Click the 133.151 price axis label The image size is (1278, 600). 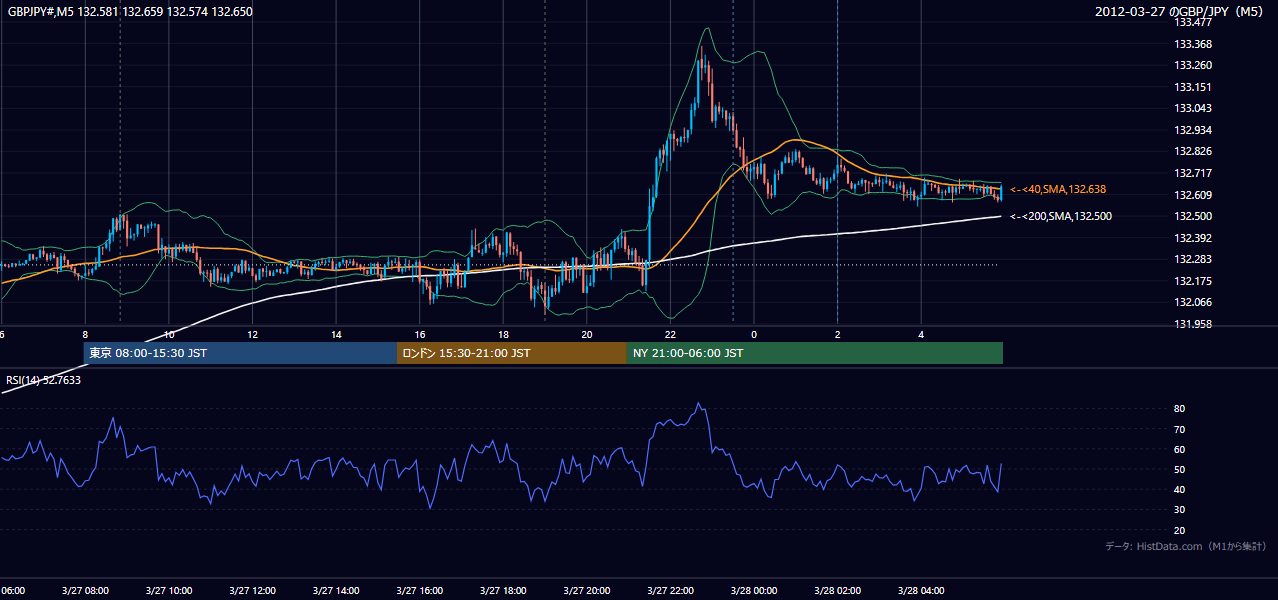tap(1192, 87)
